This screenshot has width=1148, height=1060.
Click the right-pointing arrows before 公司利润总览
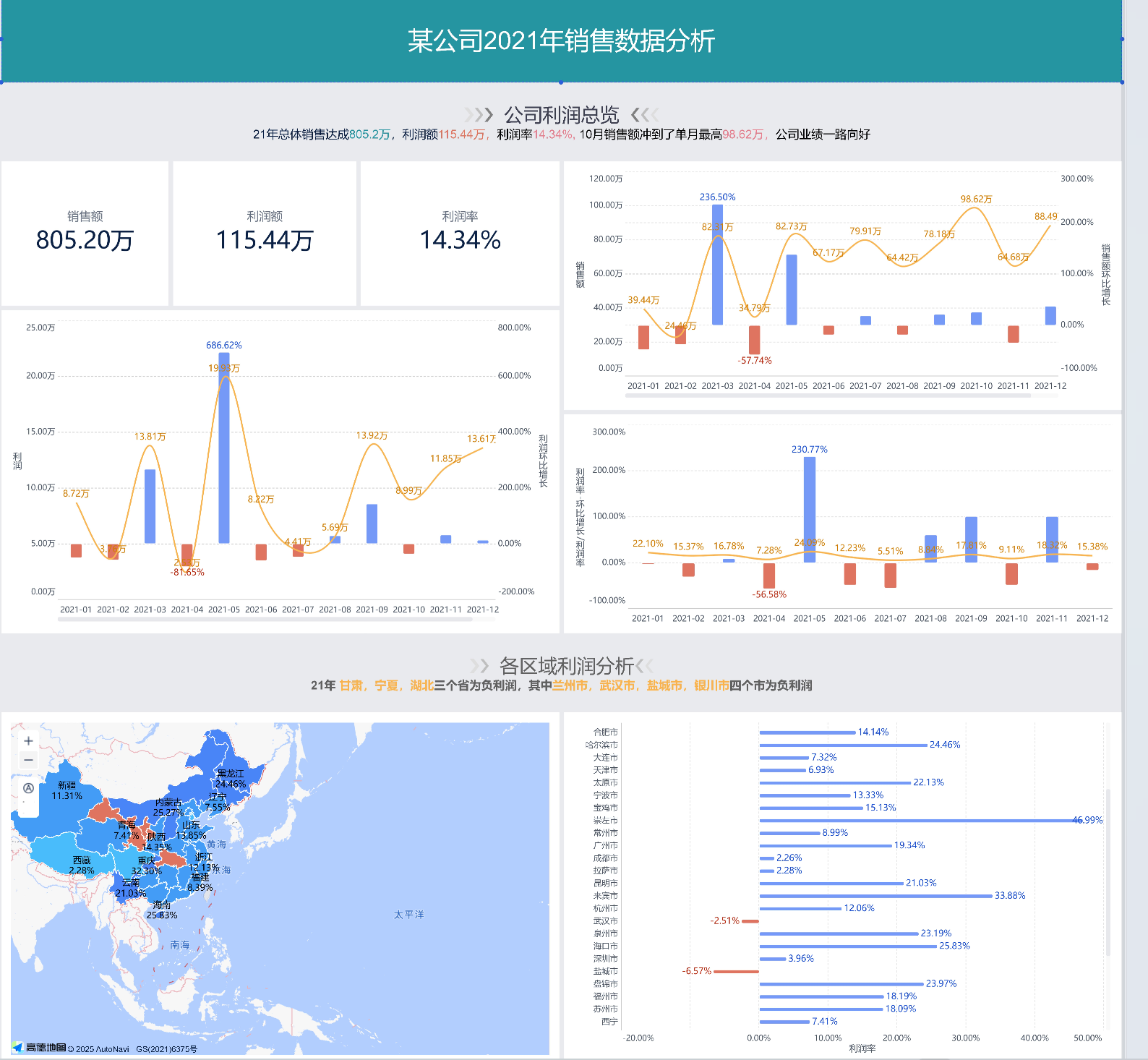coord(479,115)
